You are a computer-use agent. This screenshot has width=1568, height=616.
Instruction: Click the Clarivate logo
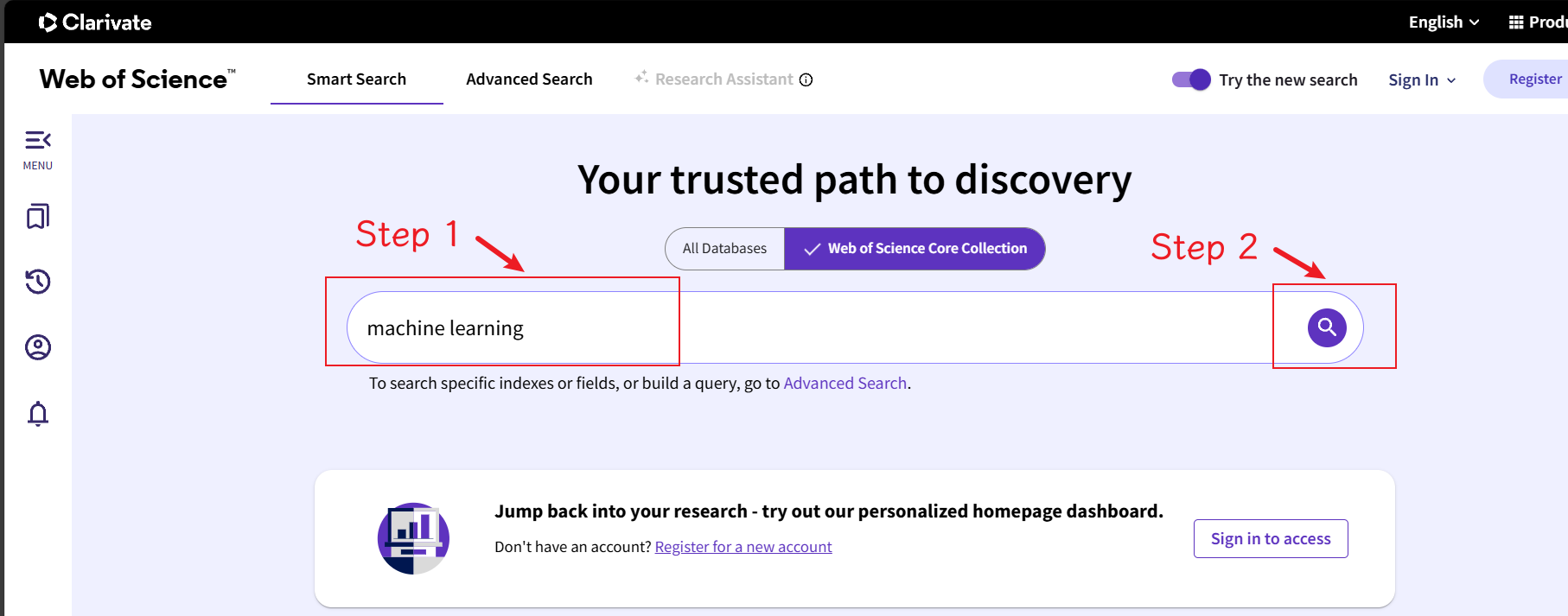(95, 22)
